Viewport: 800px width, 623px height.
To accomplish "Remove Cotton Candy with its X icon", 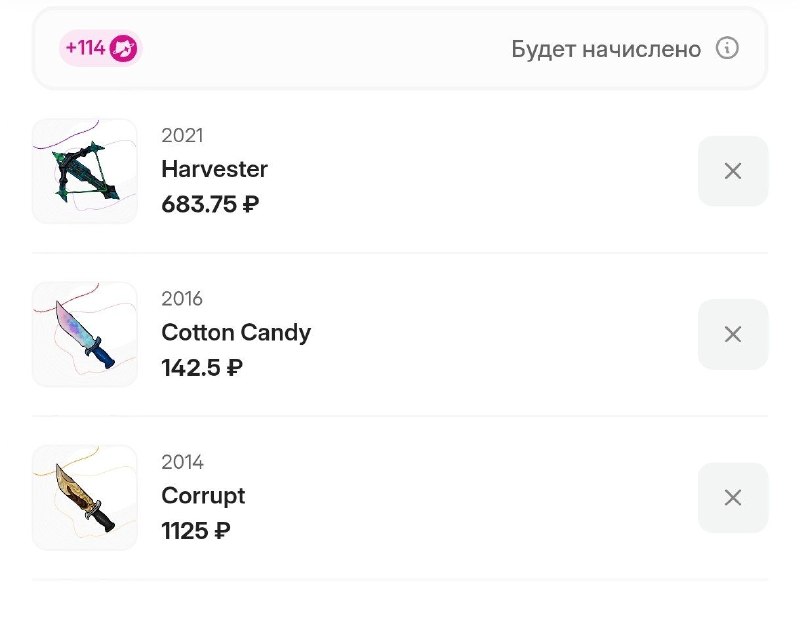I will tap(733, 334).
